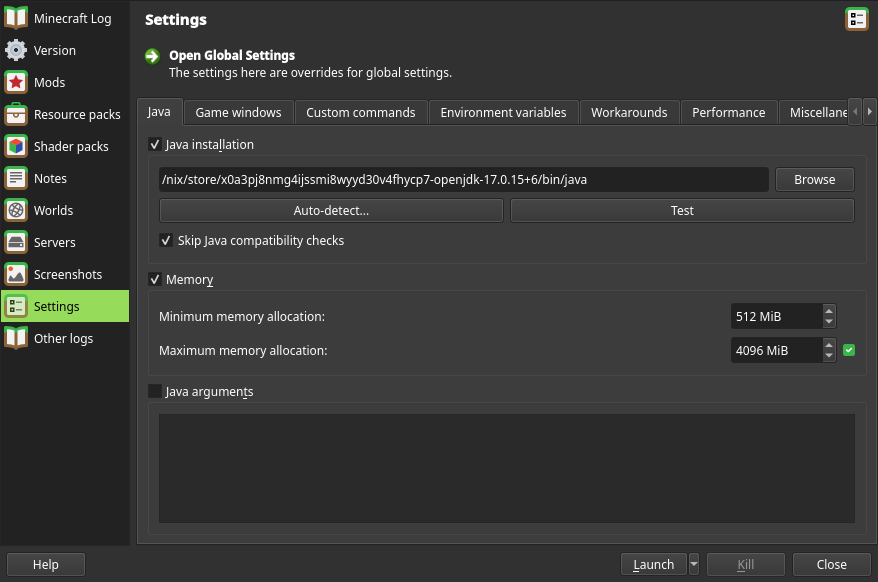This screenshot has height=582, width=878.
Task: View the instance Screenshots
Action: click(64, 274)
